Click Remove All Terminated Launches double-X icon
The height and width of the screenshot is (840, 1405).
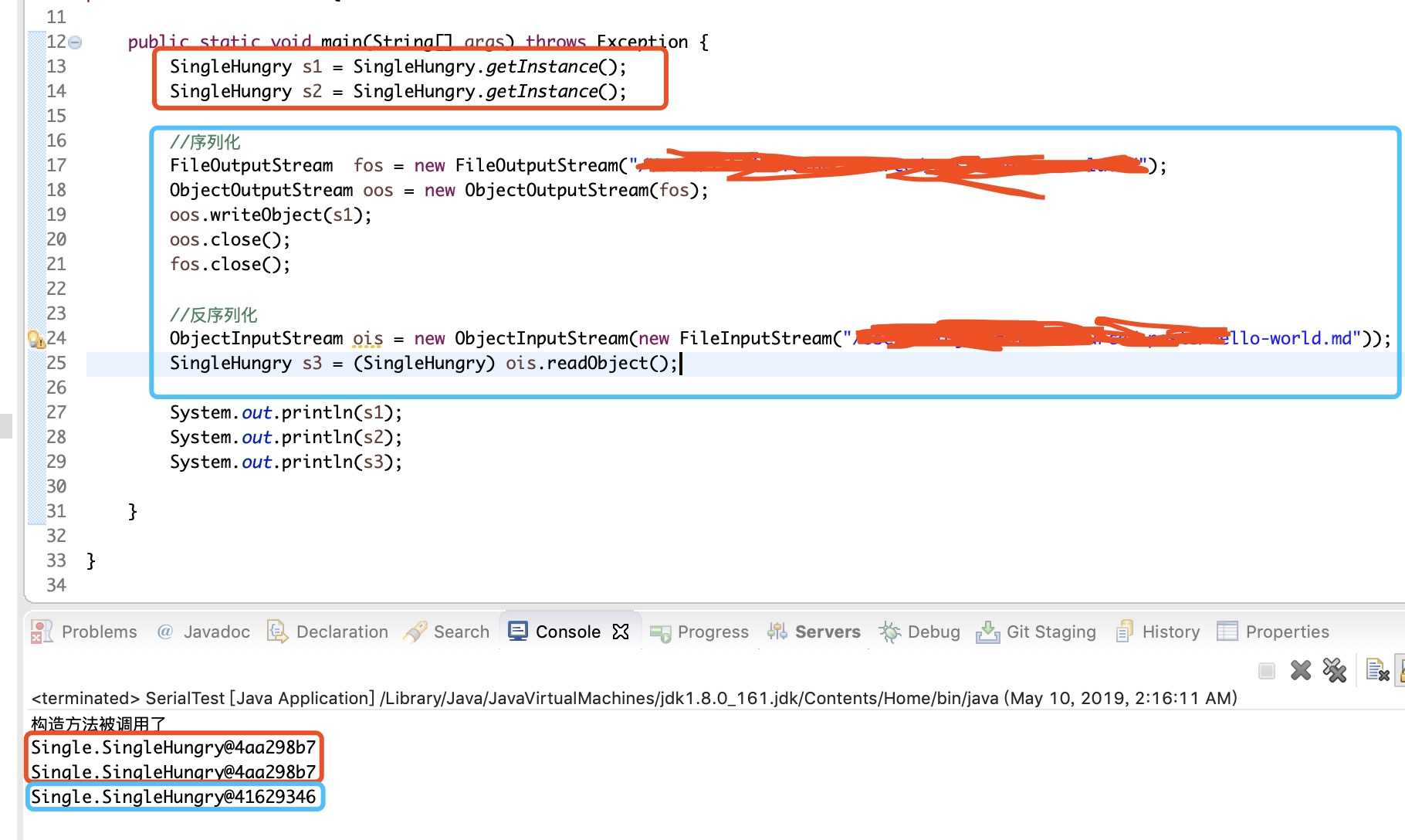(1335, 670)
